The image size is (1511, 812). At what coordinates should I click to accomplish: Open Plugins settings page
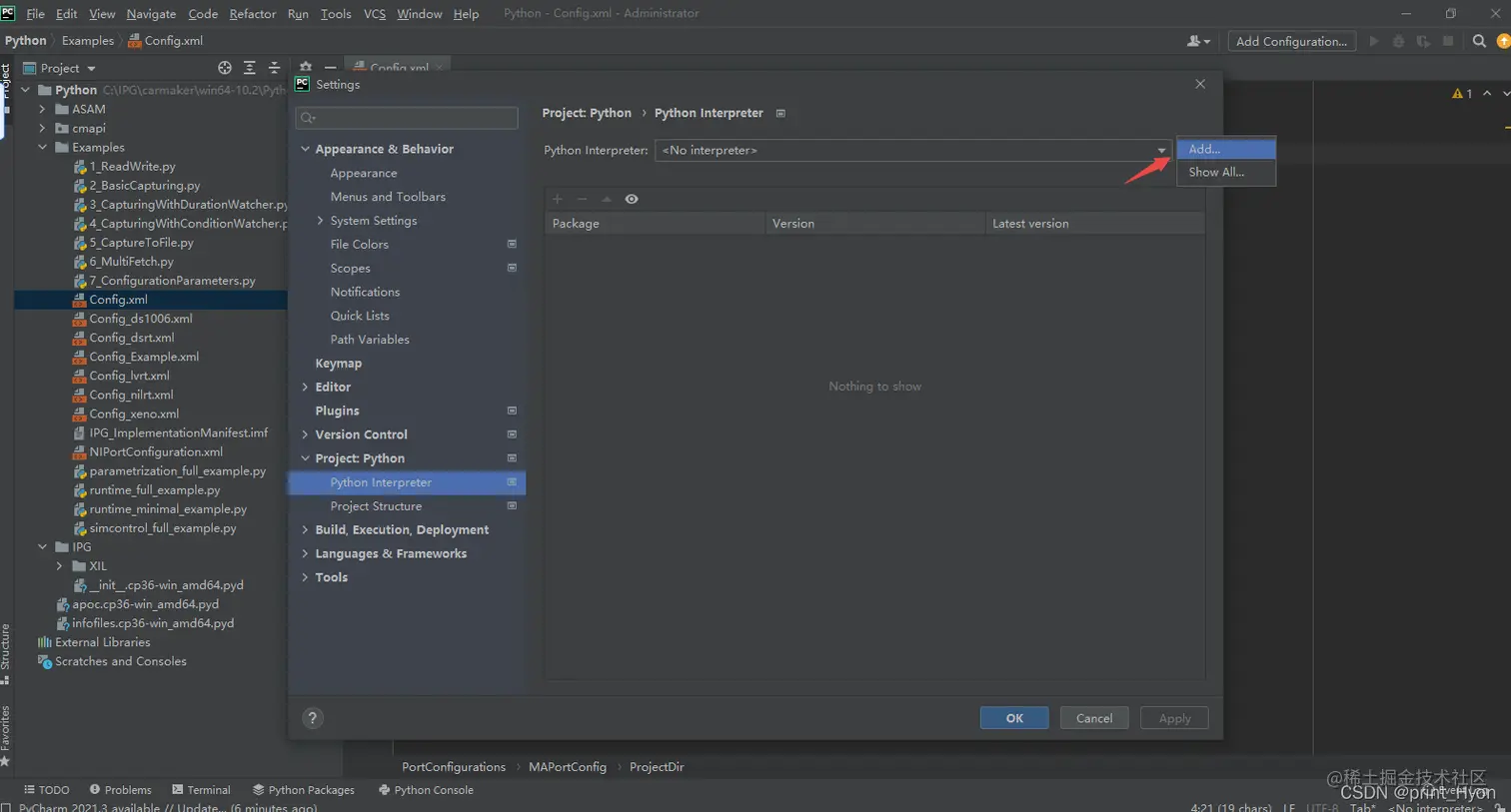(x=337, y=410)
